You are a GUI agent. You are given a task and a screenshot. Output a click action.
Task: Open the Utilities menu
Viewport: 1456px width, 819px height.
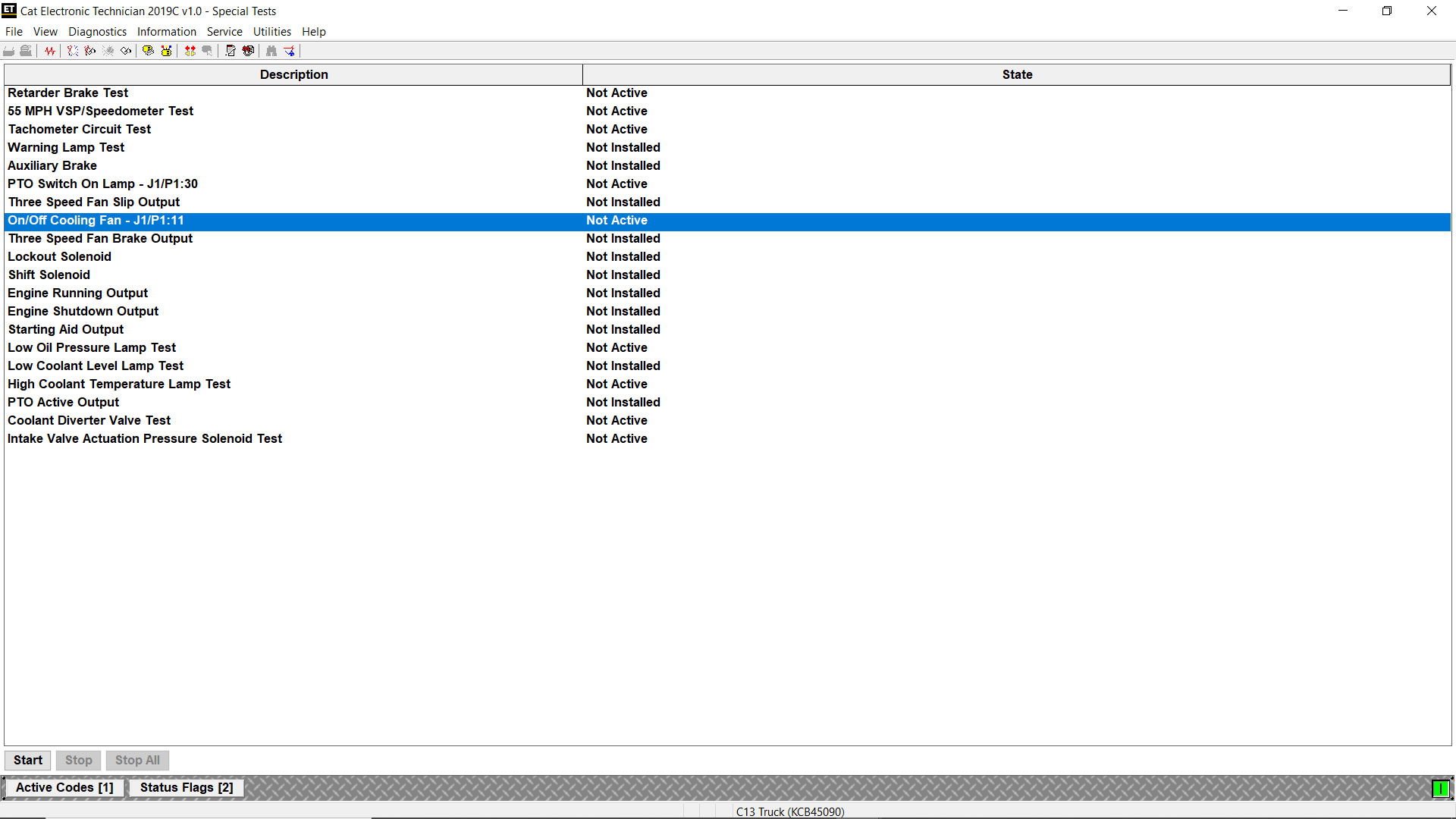(x=271, y=32)
